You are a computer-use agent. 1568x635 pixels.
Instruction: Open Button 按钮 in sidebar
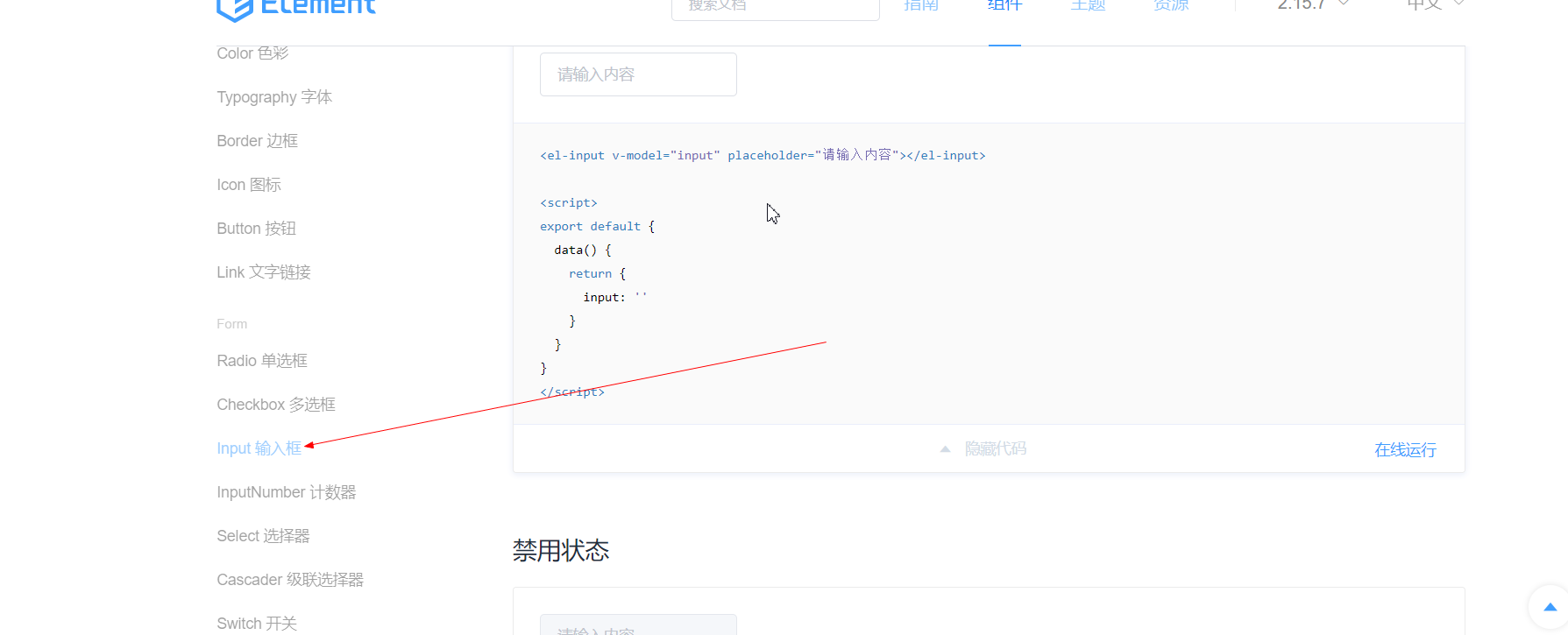click(x=257, y=229)
